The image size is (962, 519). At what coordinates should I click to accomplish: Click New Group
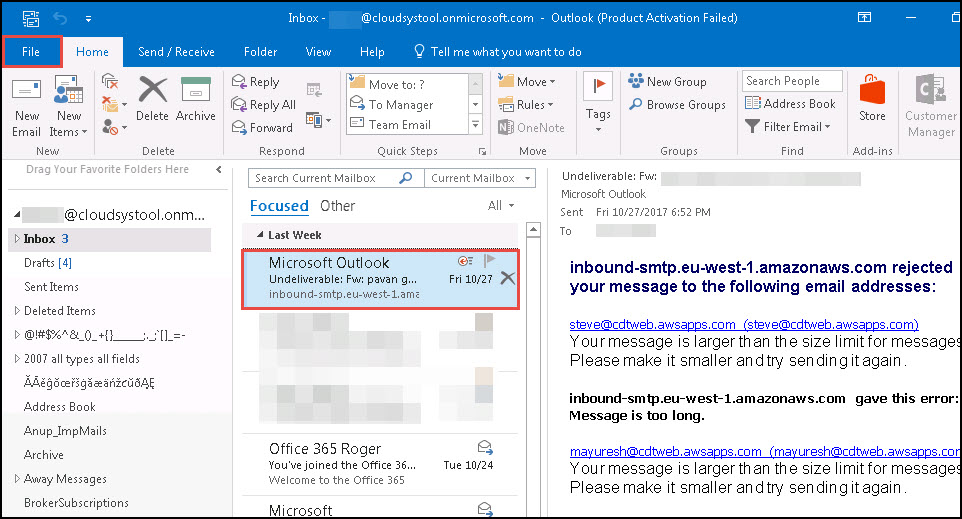click(668, 82)
